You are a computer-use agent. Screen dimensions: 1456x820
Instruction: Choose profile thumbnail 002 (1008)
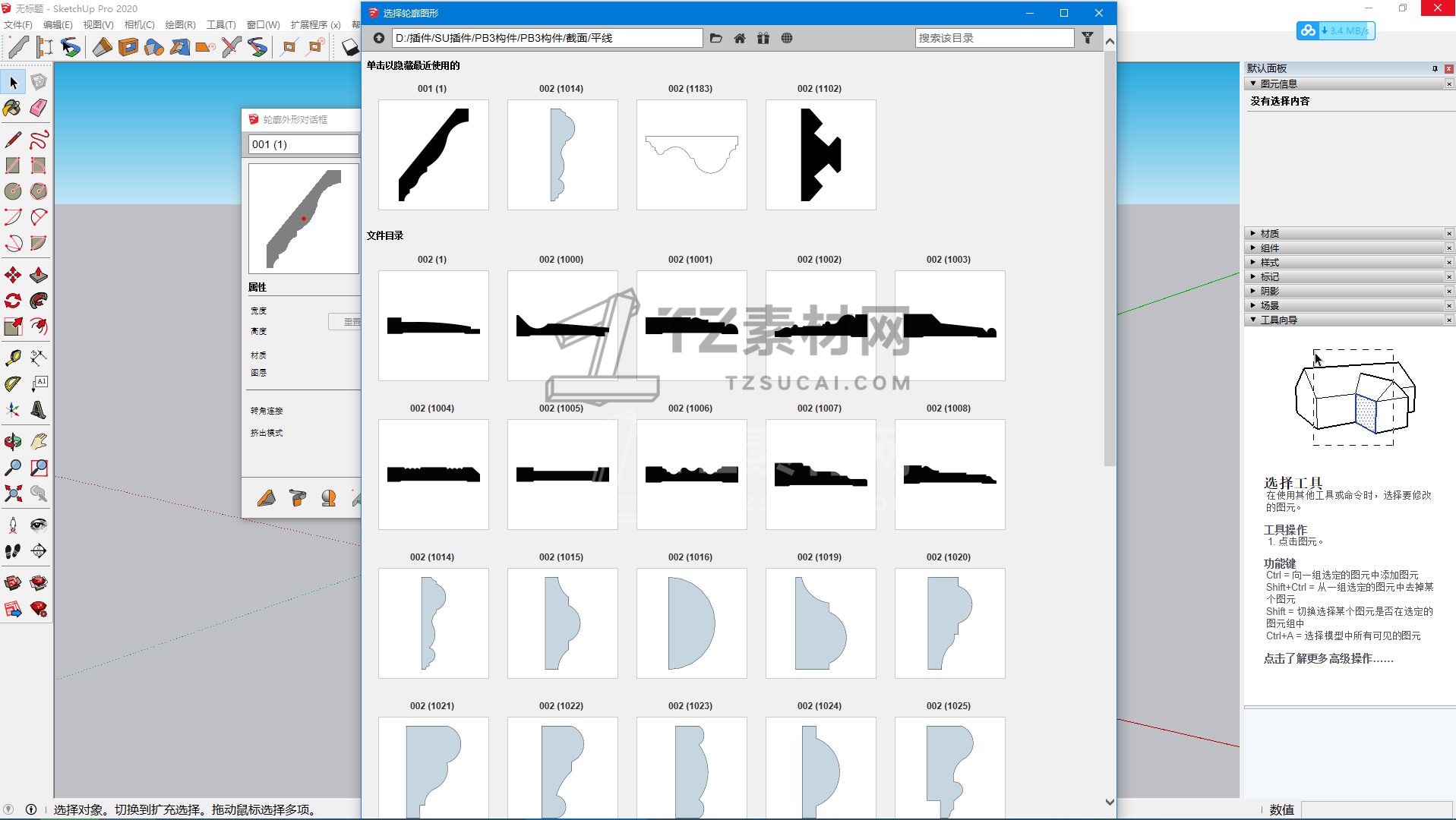(950, 475)
